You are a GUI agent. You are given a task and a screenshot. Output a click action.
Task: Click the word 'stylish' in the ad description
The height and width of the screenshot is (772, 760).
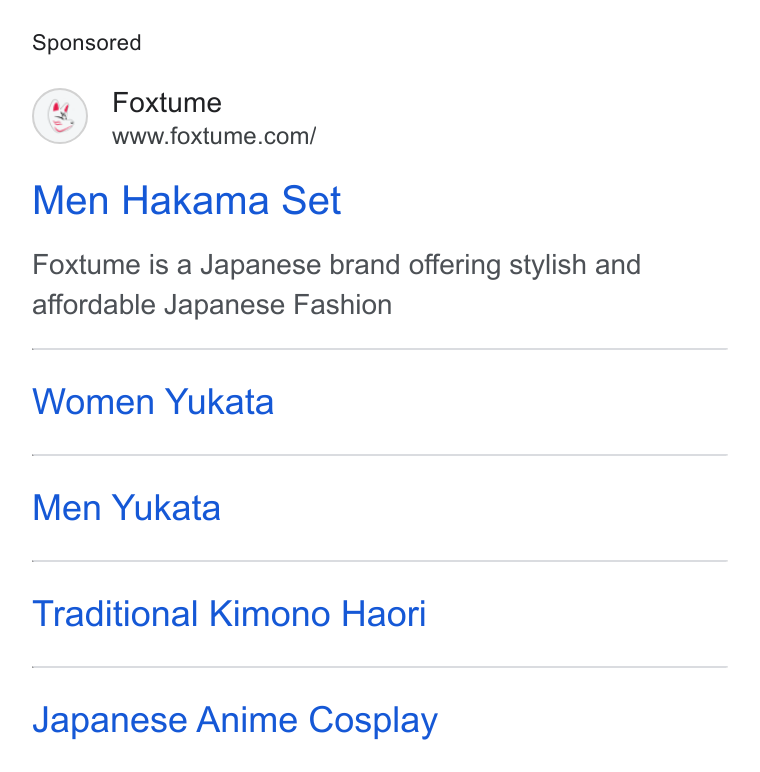pos(548,266)
